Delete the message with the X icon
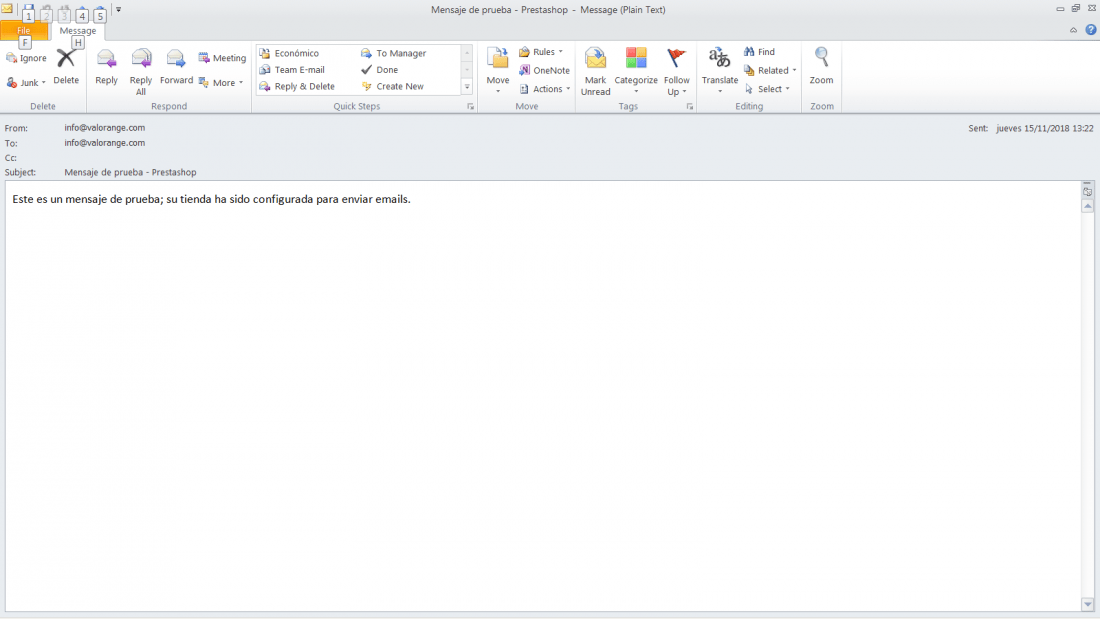 [66, 67]
